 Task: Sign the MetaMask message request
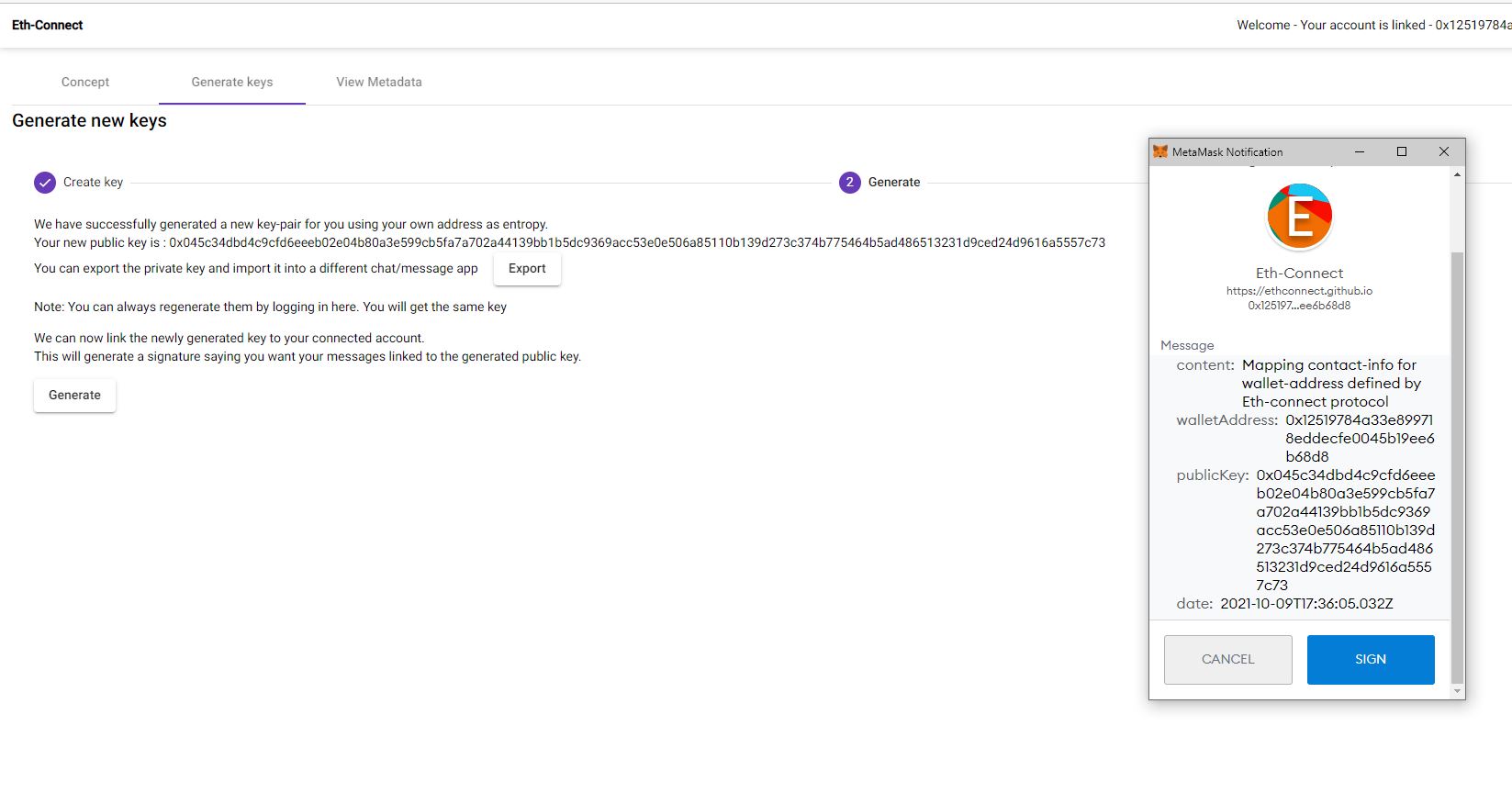[x=1371, y=660]
